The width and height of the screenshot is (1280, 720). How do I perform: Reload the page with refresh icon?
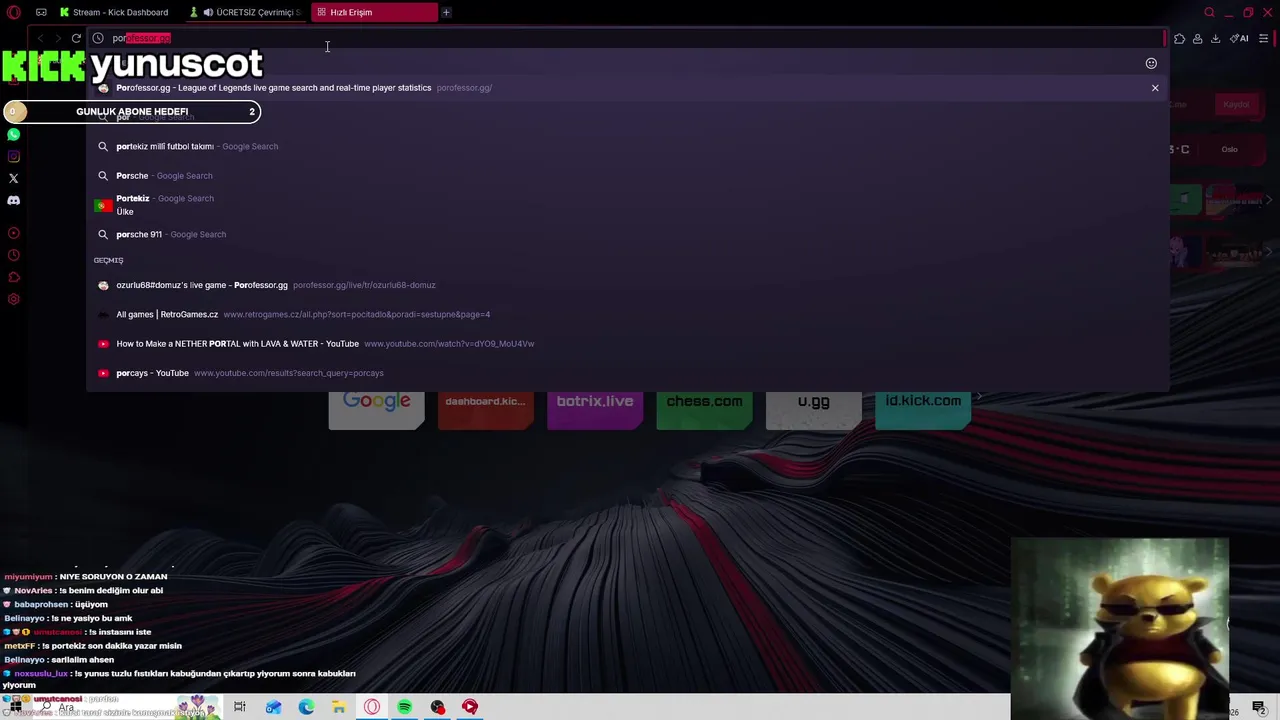(76, 38)
